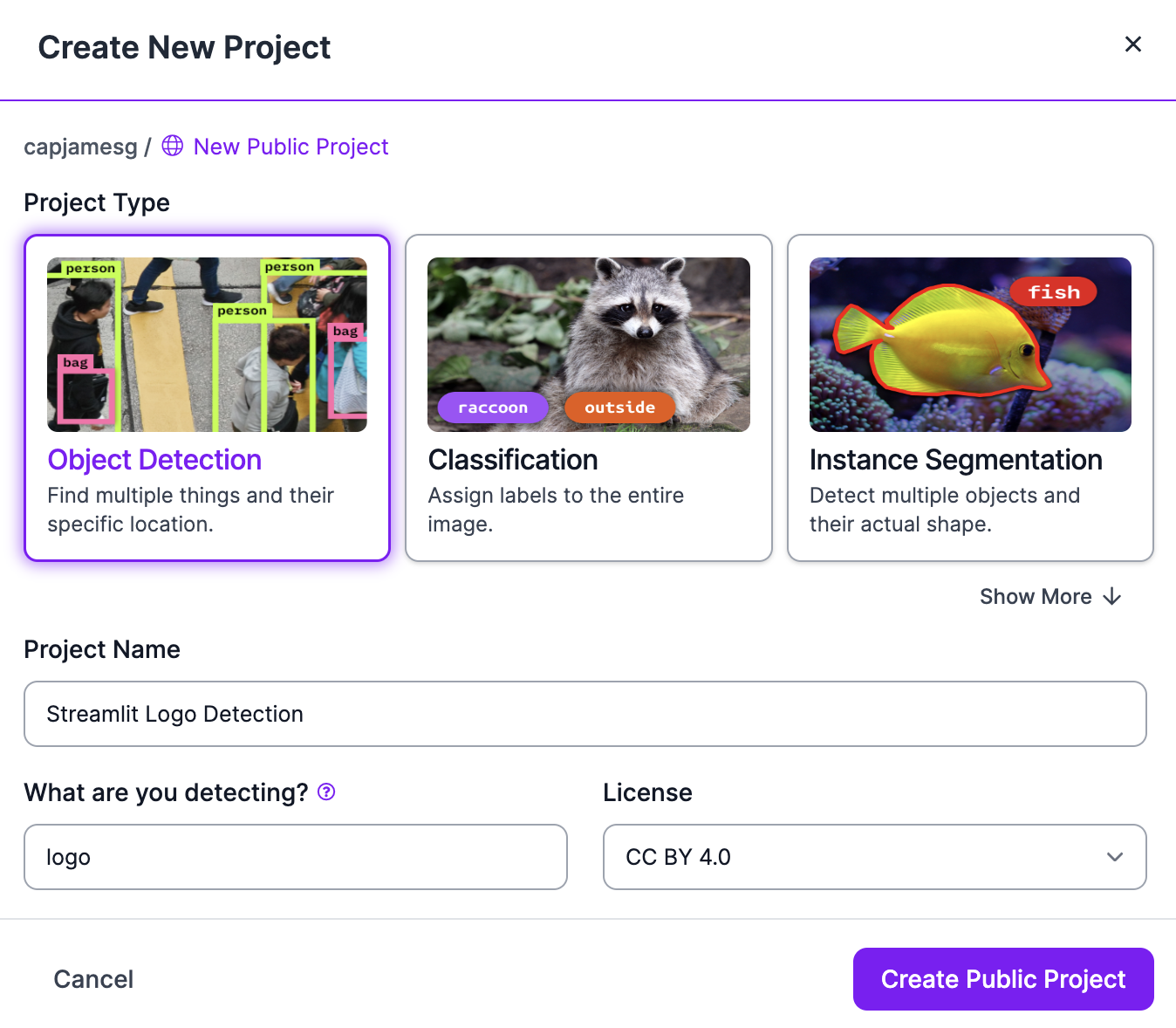The width and height of the screenshot is (1176, 1028).
Task: Click the Project Name input field
Action: click(585, 714)
